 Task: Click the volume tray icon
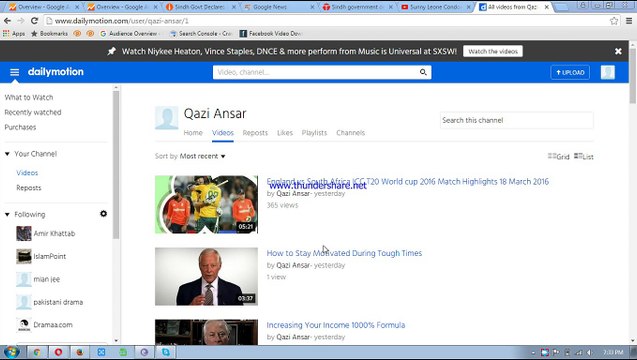coord(589,352)
